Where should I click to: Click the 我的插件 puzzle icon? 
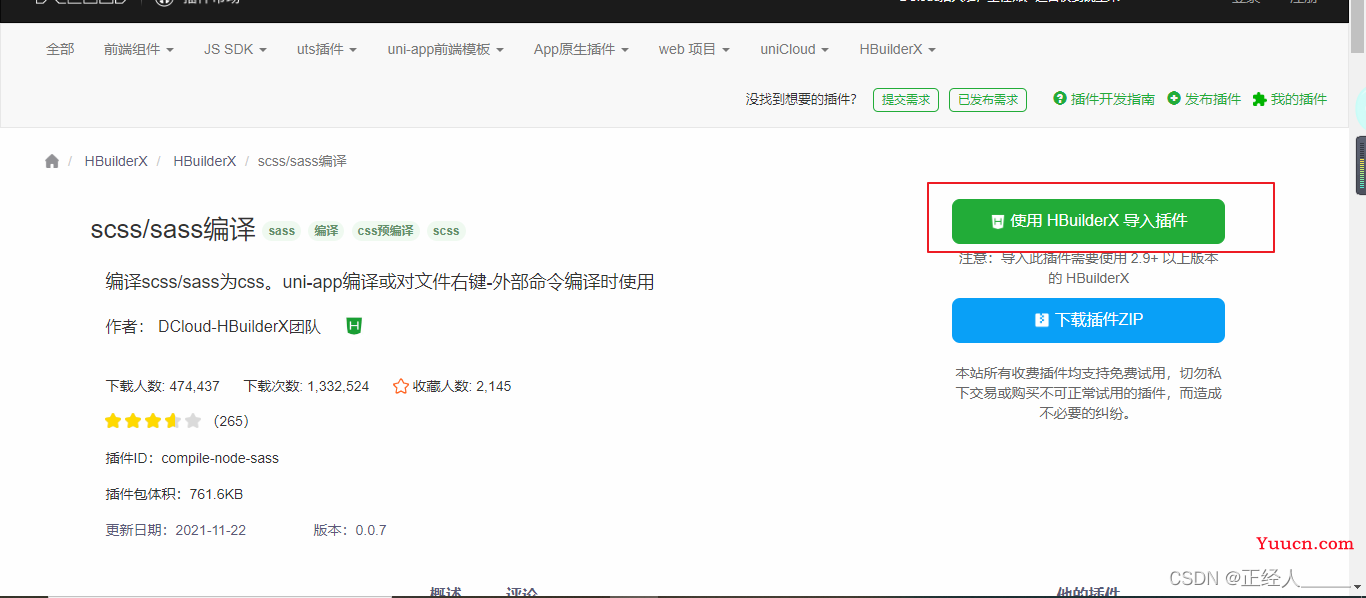[1259, 99]
